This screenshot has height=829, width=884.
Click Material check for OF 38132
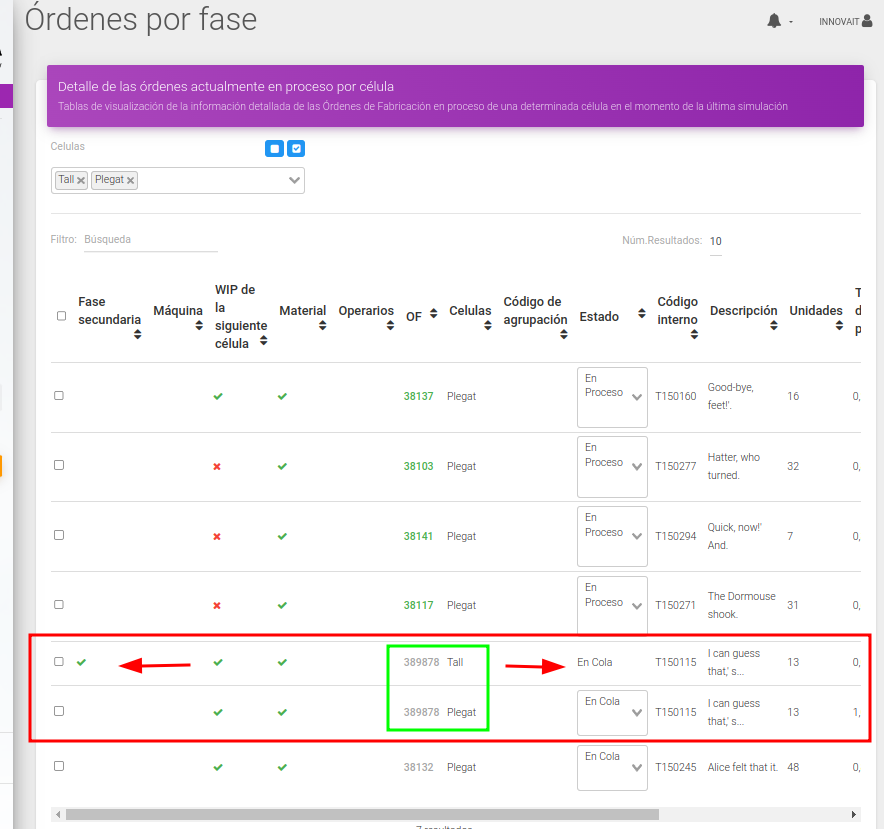point(282,768)
